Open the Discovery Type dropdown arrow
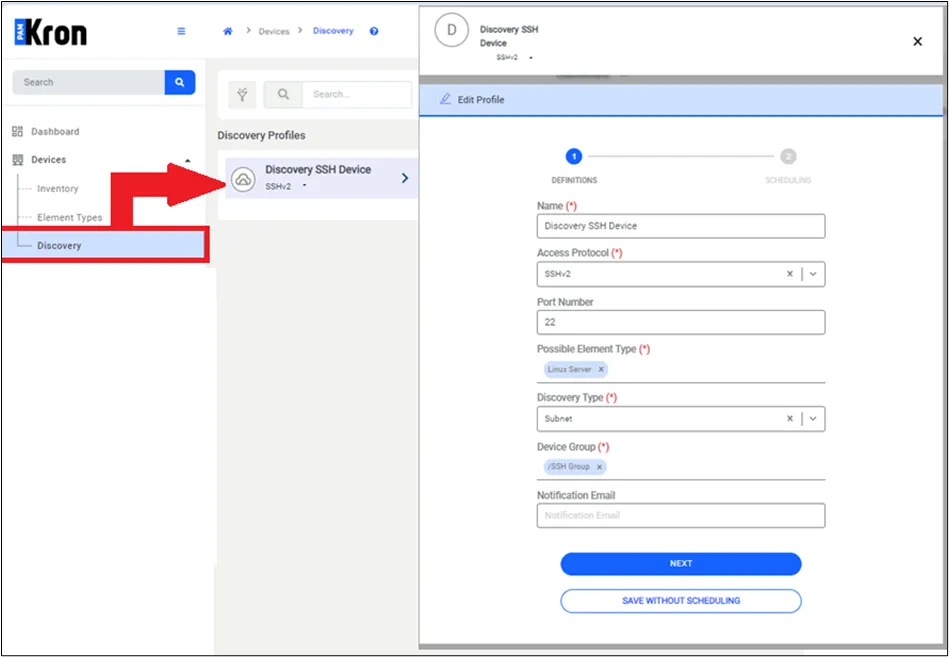The image size is (949, 657). pos(813,419)
